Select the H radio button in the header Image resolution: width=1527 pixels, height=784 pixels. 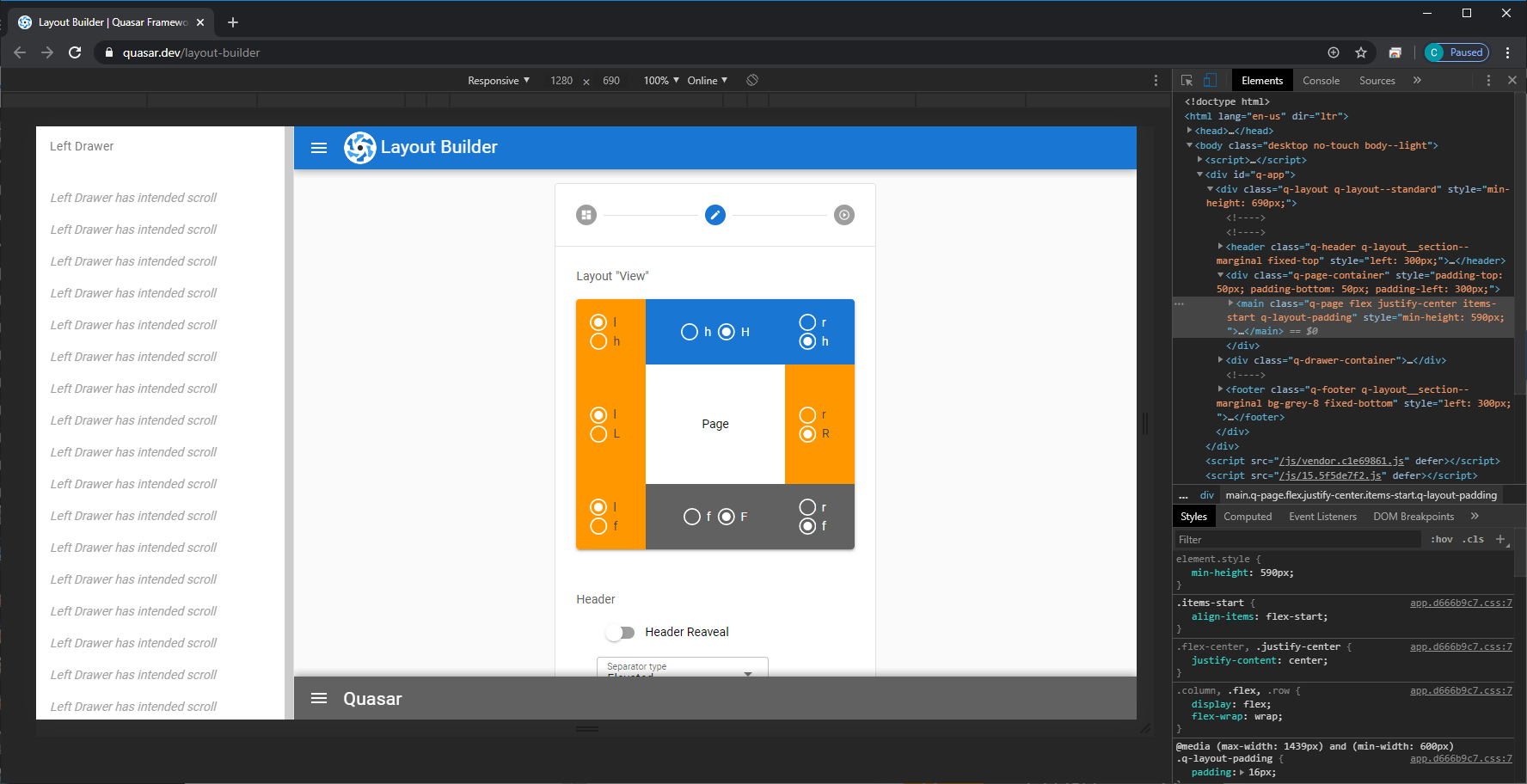[x=727, y=331]
